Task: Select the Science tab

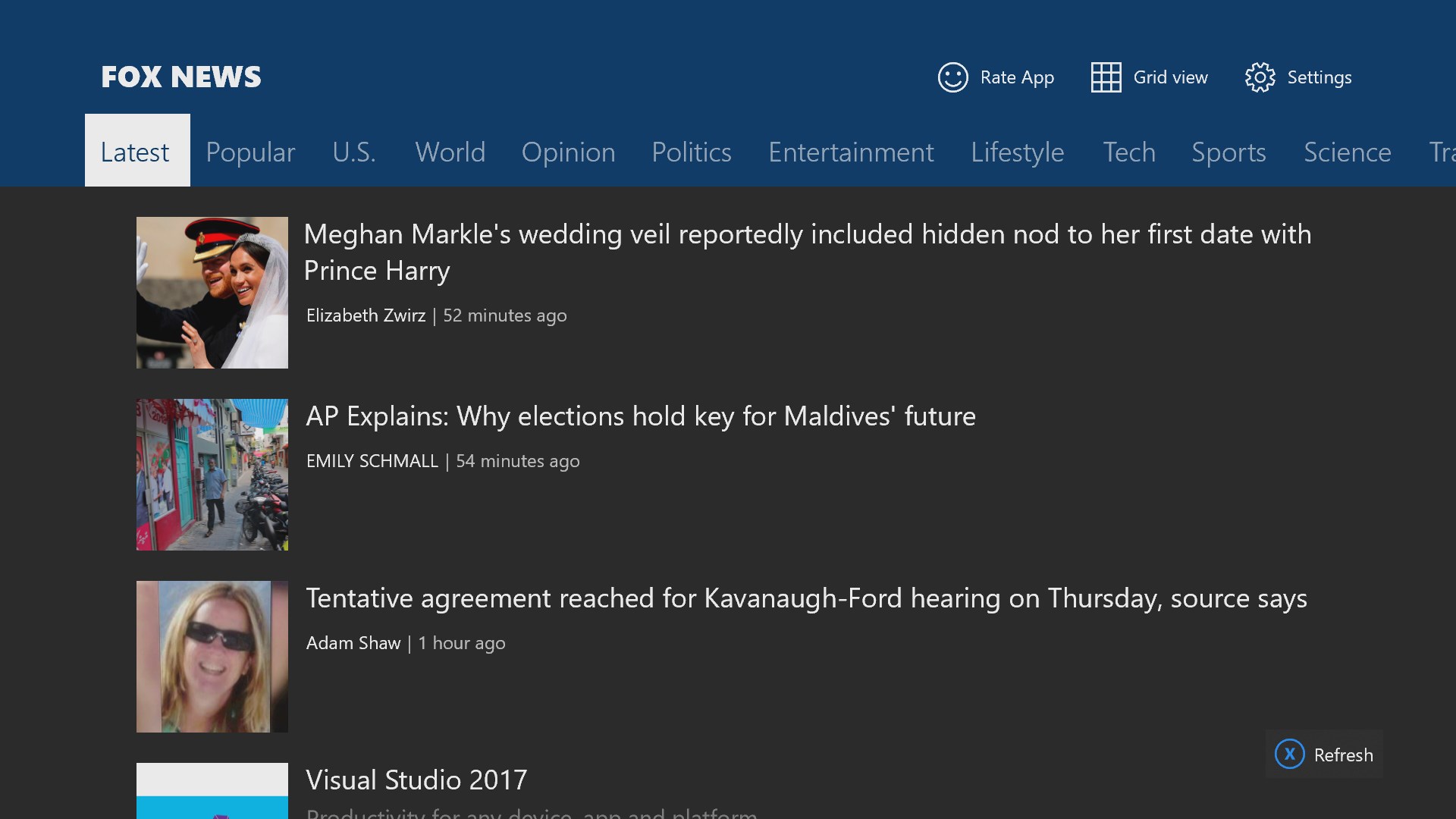Action: coord(1347,152)
